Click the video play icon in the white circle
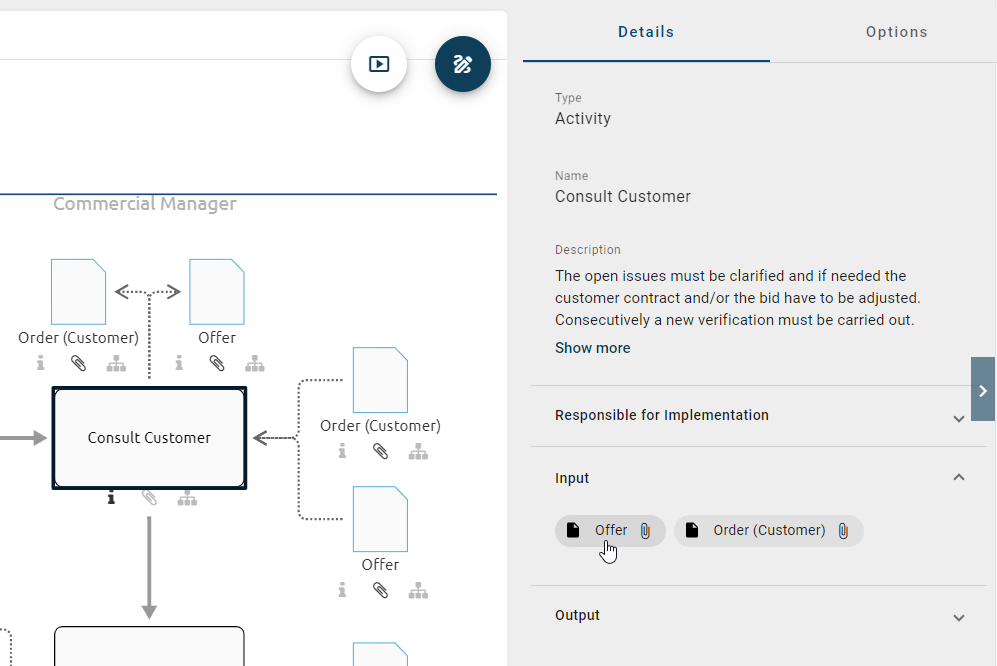 (379, 63)
